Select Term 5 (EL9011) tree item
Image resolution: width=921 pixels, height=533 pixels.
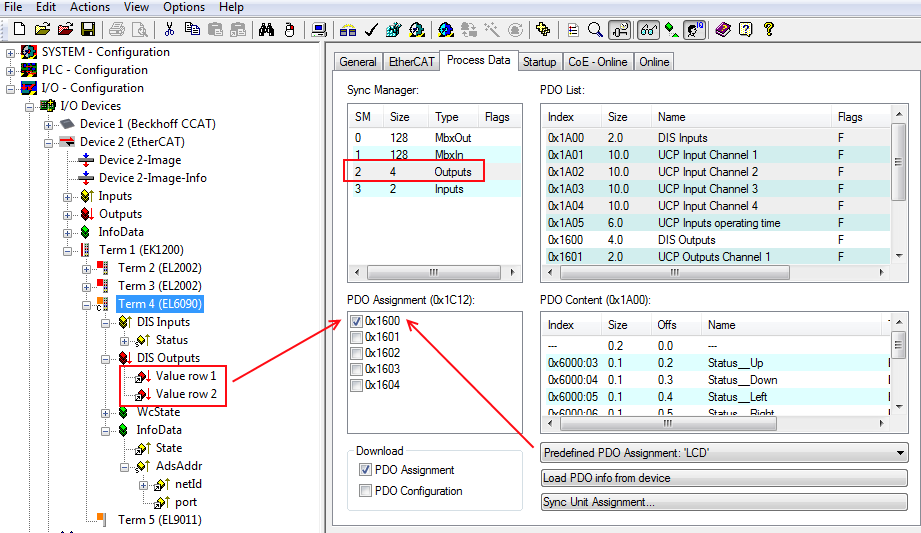tap(159, 520)
